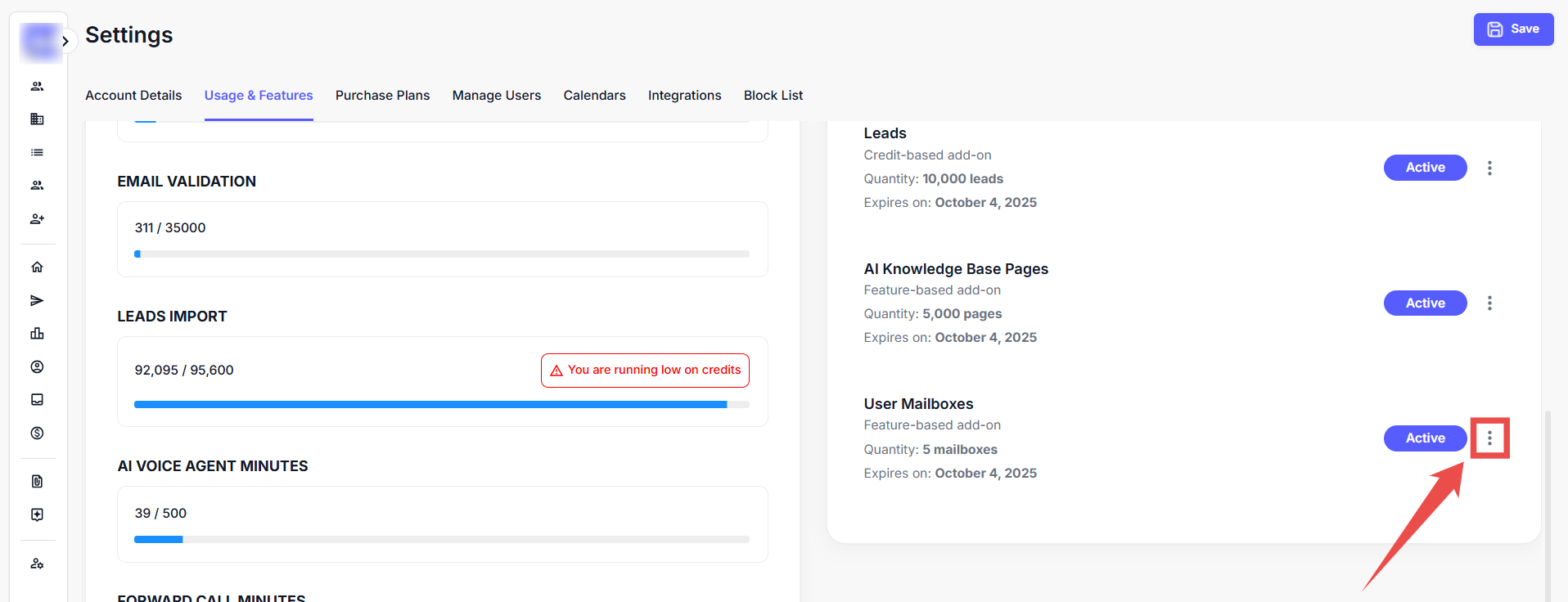Click the Active badge for User Mailboxes
1568x602 pixels.
(1425, 438)
